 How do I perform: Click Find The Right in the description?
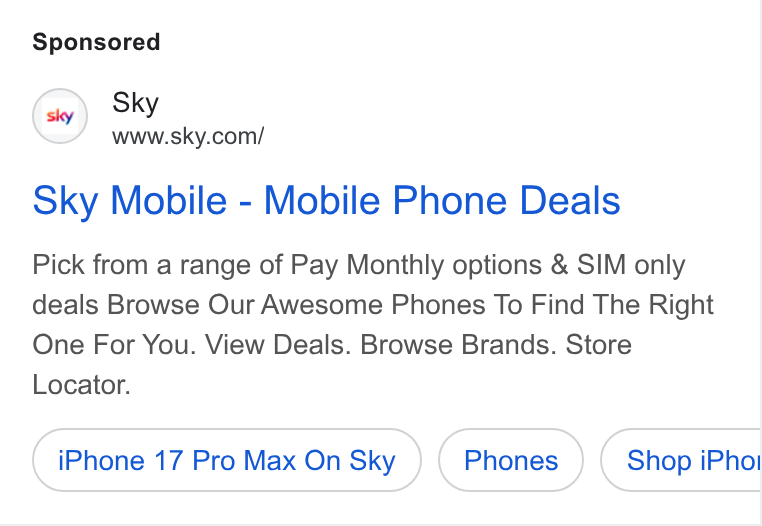pyautogui.click(x=622, y=305)
